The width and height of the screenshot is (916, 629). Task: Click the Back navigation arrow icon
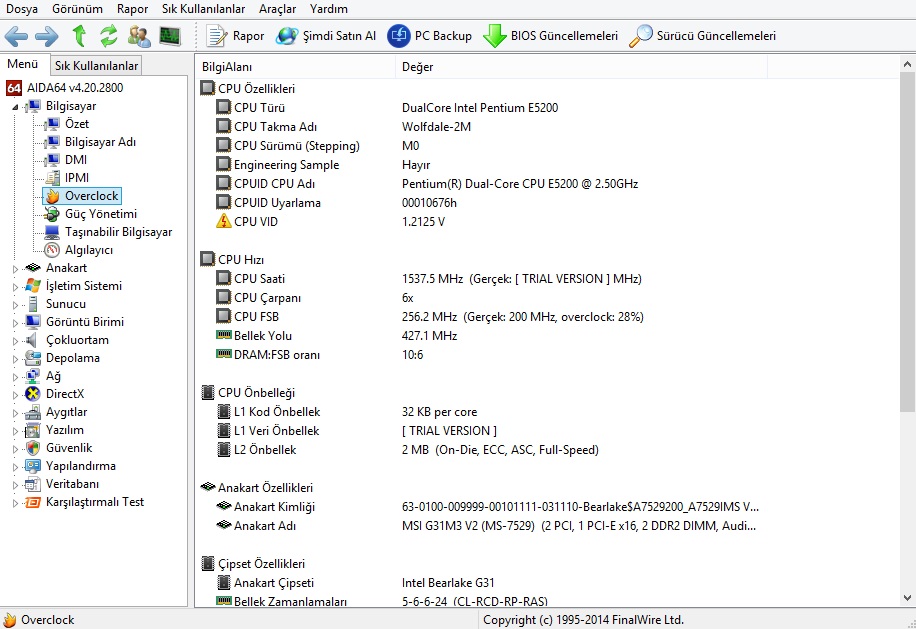pos(16,36)
